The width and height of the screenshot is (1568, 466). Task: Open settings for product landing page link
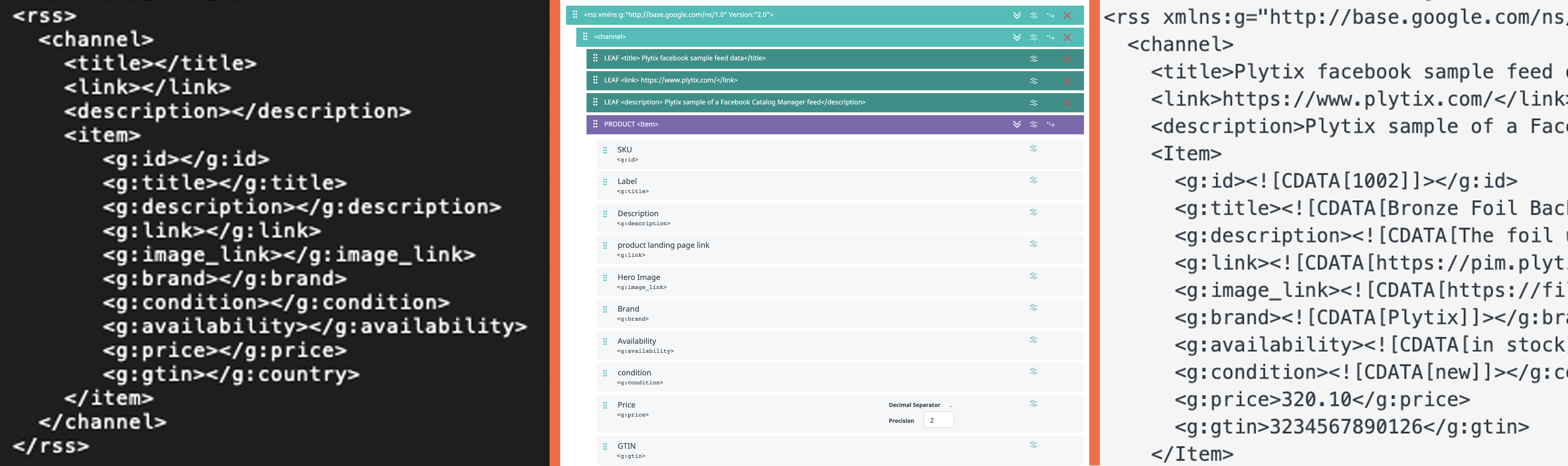[1033, 244]
